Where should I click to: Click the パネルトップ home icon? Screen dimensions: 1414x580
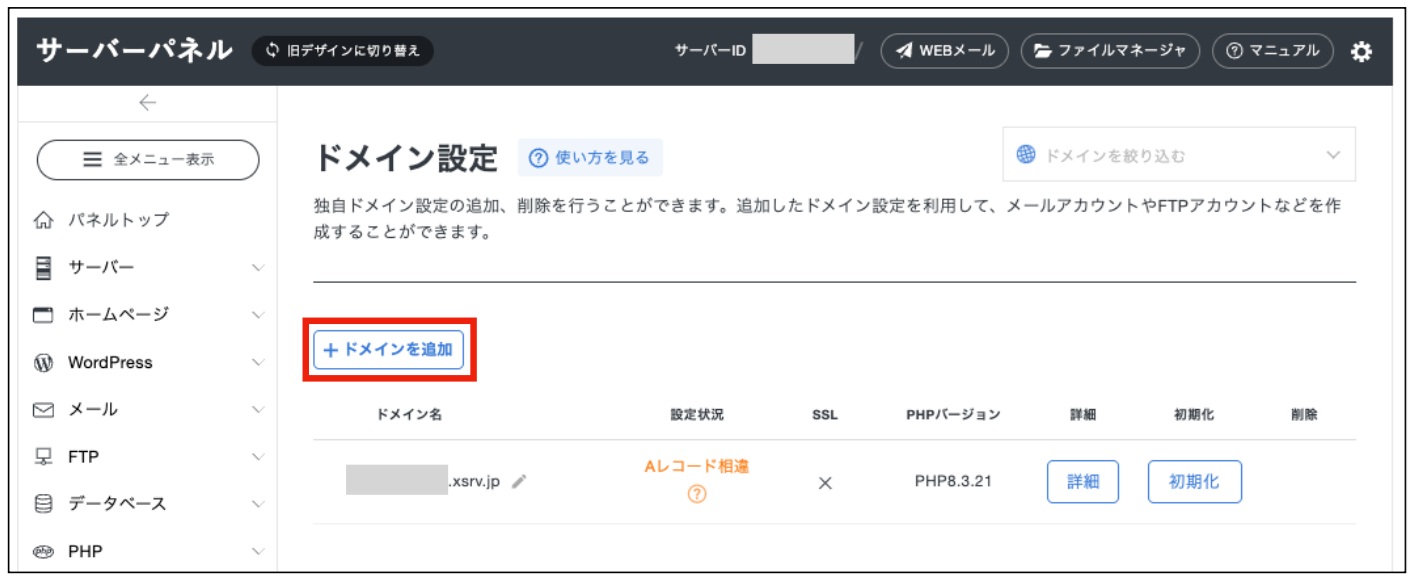coord(43,220)
